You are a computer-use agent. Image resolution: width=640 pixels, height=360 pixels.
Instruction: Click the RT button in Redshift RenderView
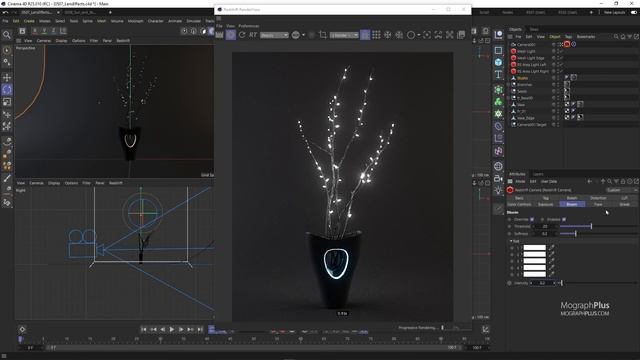pyautogui.click(x=253, y=35)
